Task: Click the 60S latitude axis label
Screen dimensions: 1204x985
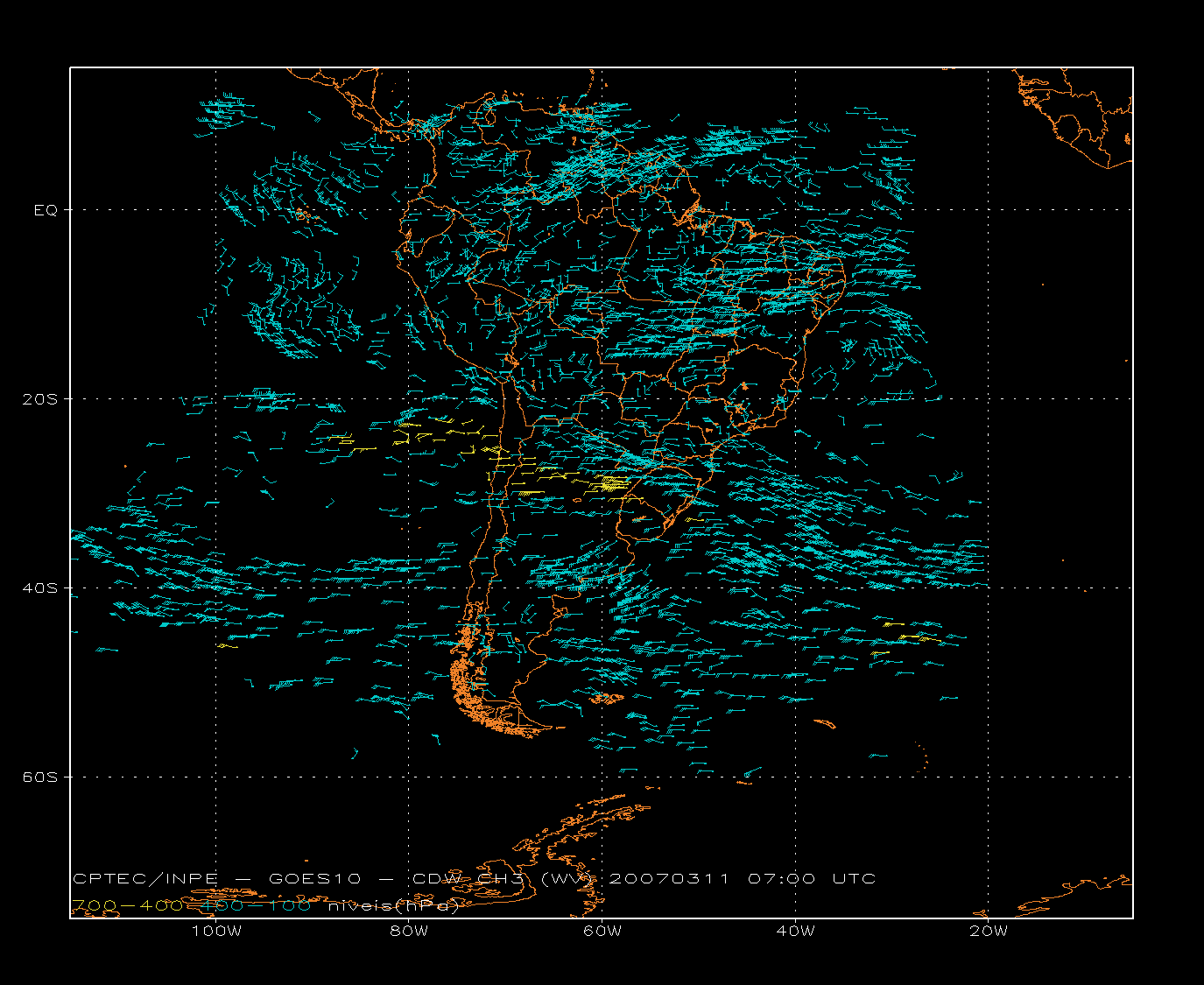Action: click(x=39, y=777)
